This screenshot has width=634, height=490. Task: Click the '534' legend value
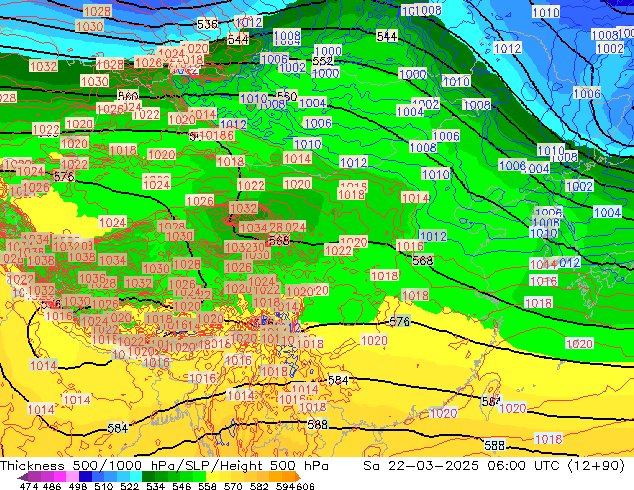[x=155, y=486]
